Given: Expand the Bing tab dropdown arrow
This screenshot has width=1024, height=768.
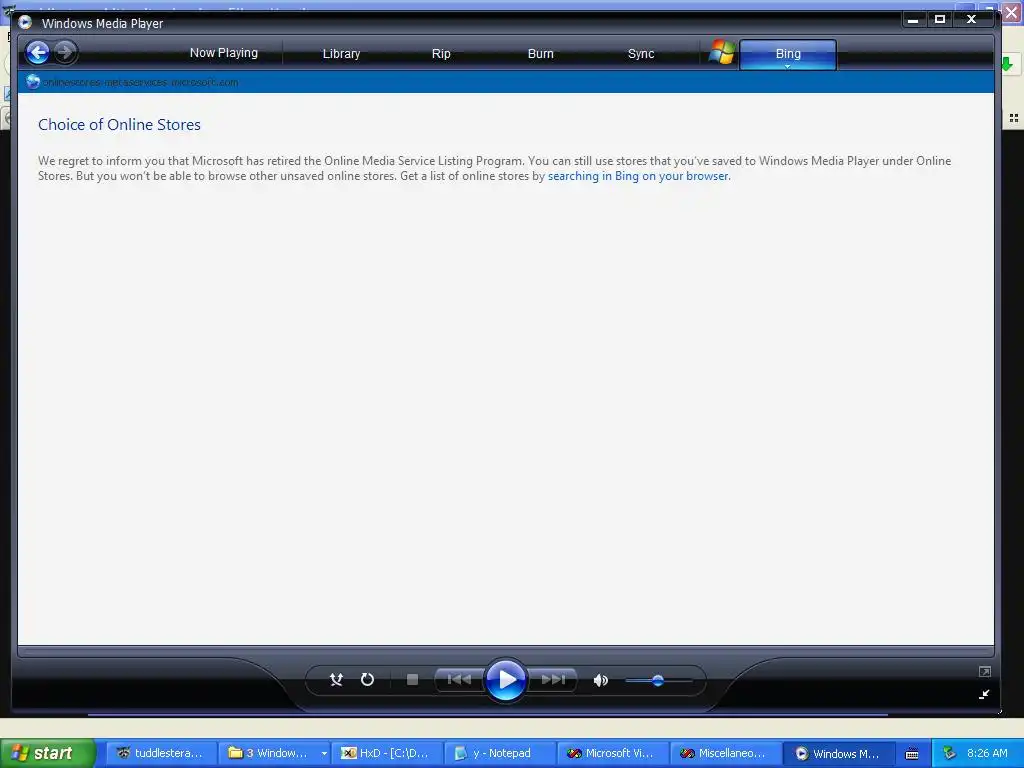Looking at the screenshot, I should pyautogui.click(x=788, y=66).
